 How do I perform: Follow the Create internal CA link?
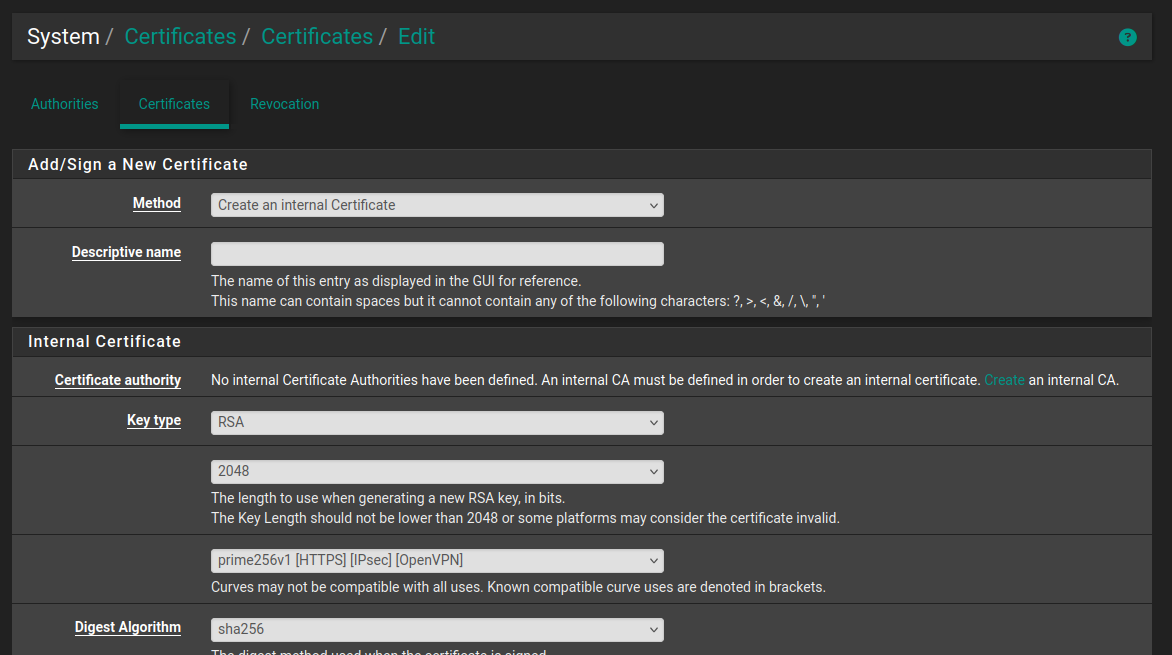click(x=1004, y=380)
